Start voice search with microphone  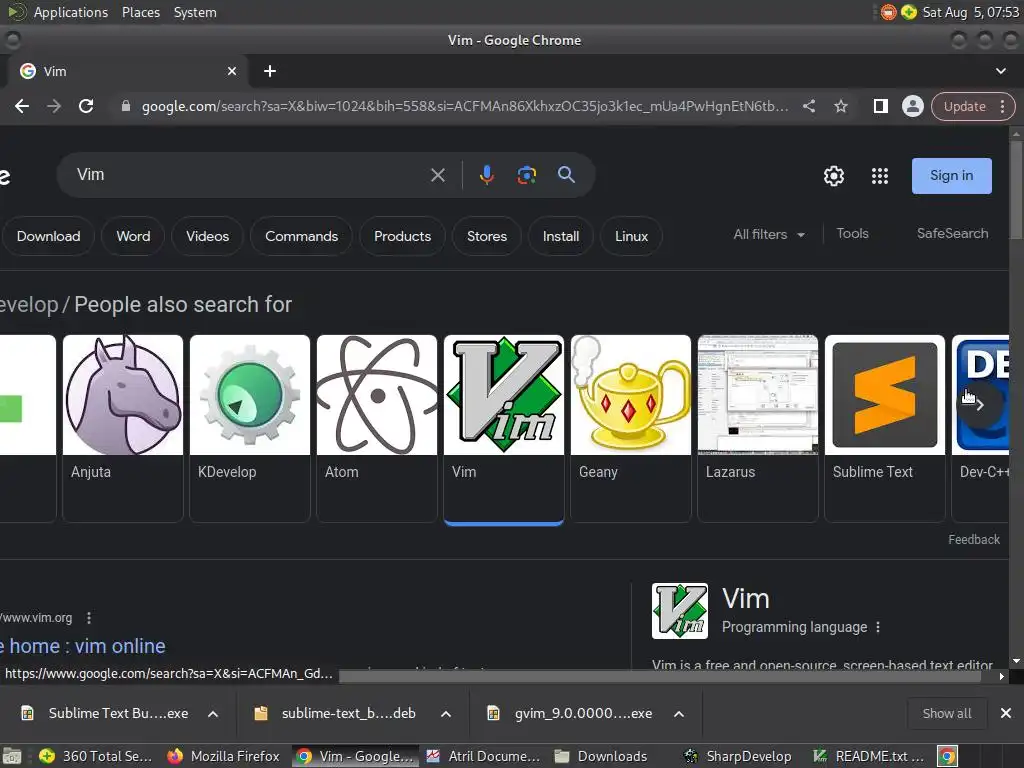(x=487, y=175)
